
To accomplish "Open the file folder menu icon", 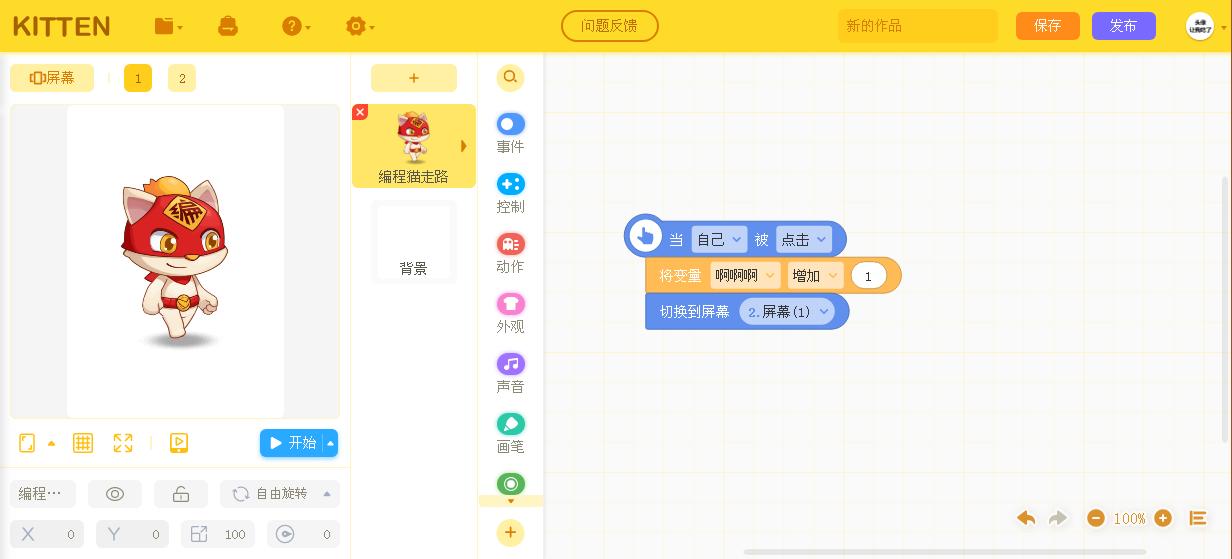I will tap(168, 26).
